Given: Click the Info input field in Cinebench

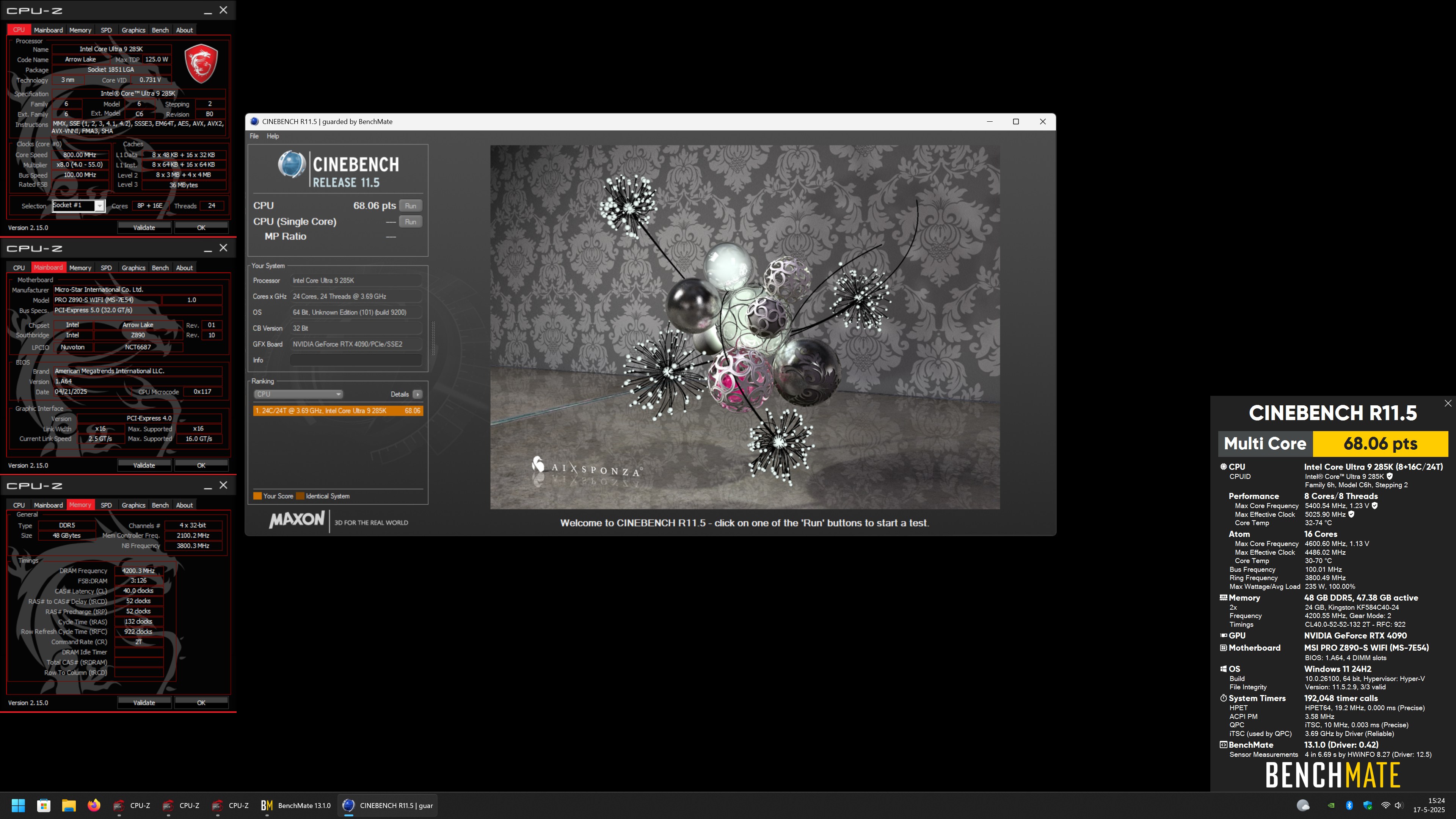Looking at the screenshot, I should (x=356, y=360).
